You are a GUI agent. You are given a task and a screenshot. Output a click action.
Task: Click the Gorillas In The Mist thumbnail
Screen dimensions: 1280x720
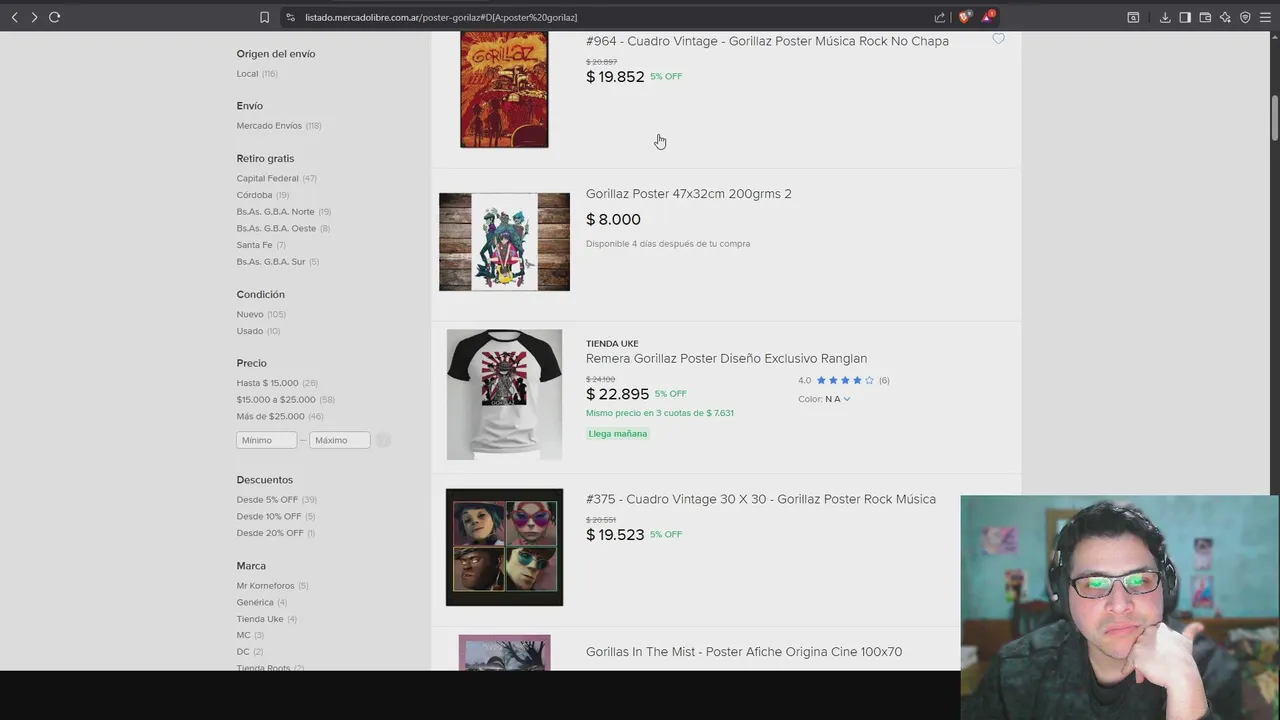coord(504,653)
